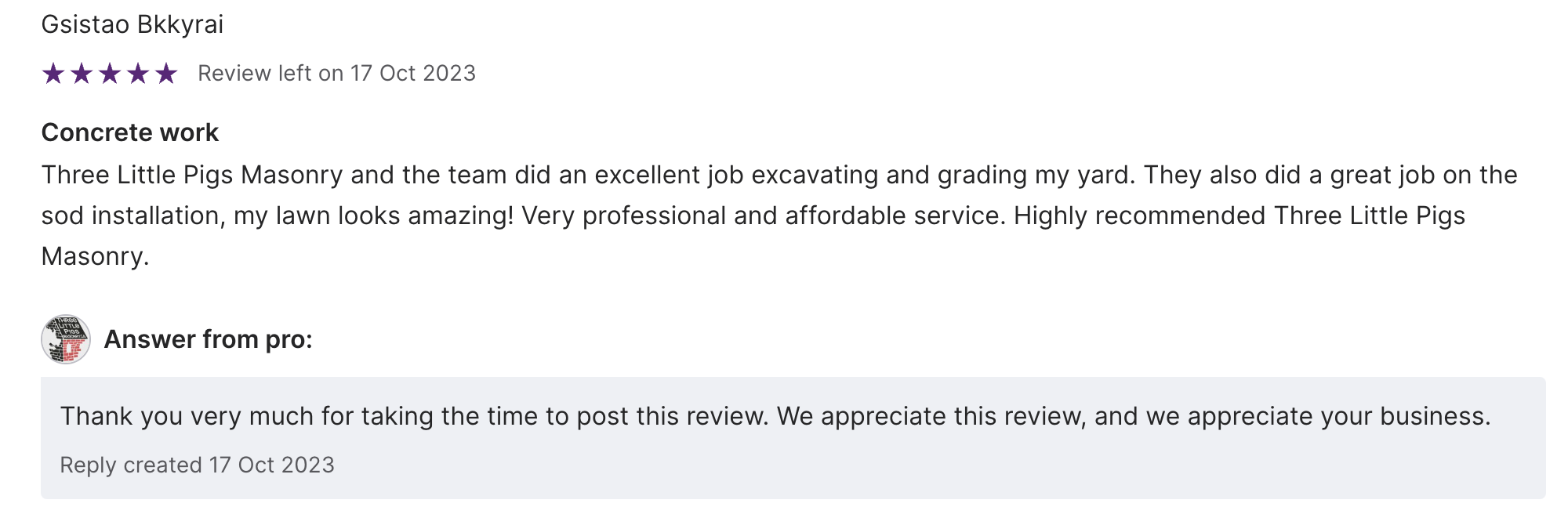Click the first purple rating star
Image resolution: width=1568 pixels, height=525 pixels.
pos(53,74)
